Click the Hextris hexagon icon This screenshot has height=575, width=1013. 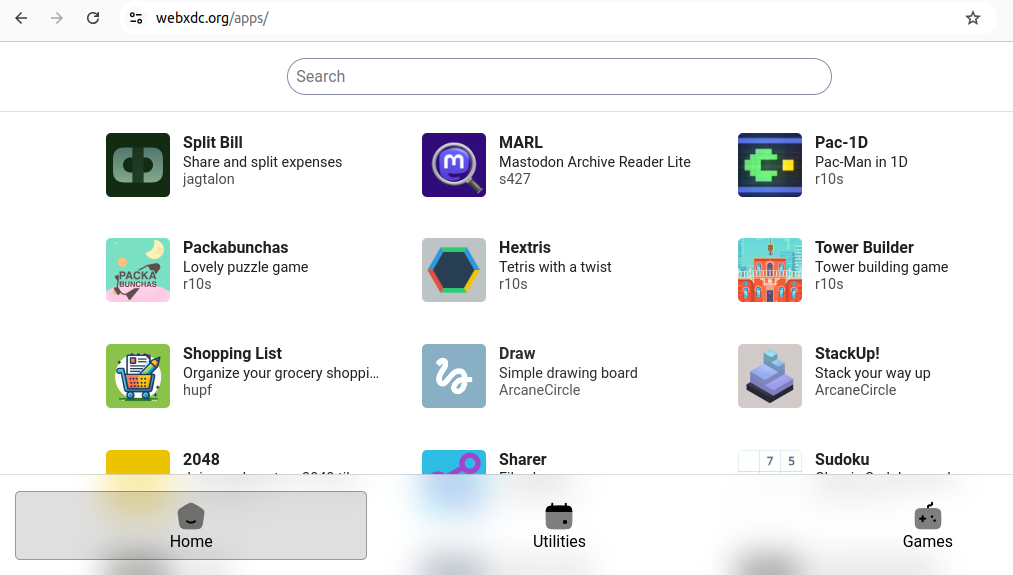point(454,270)
